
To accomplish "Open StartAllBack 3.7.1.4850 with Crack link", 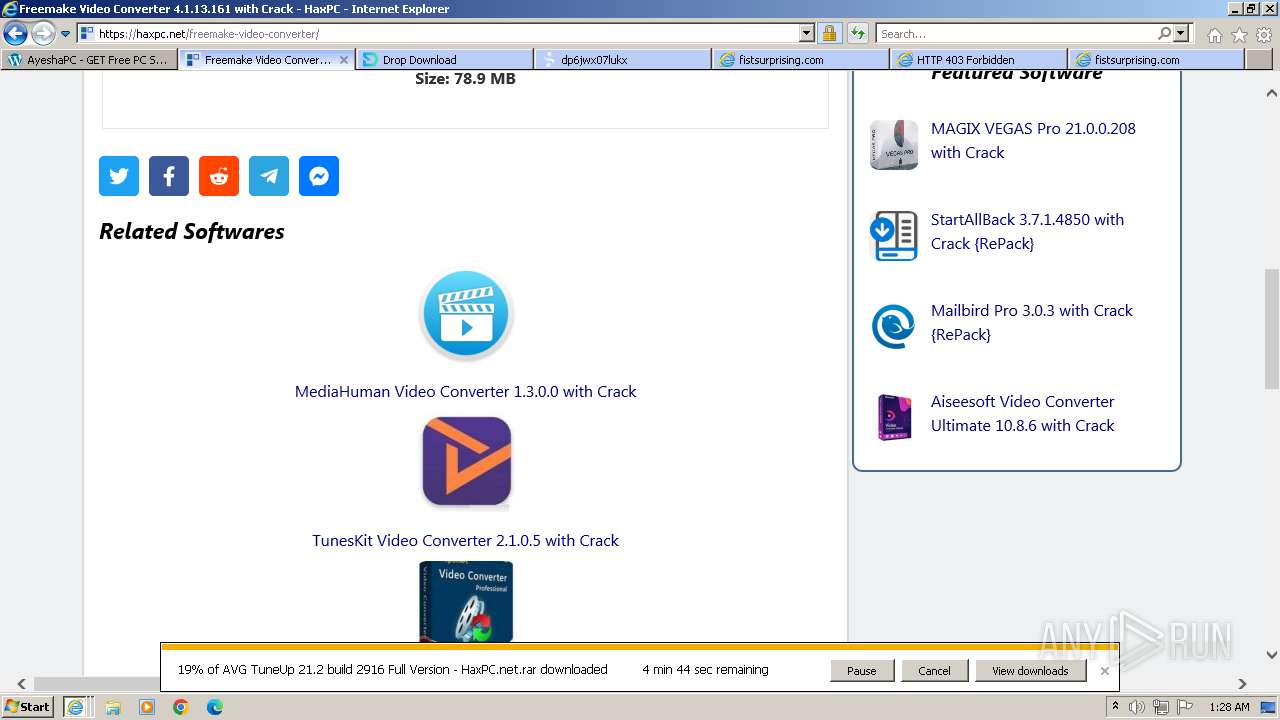I will [x=1027, y=232].
